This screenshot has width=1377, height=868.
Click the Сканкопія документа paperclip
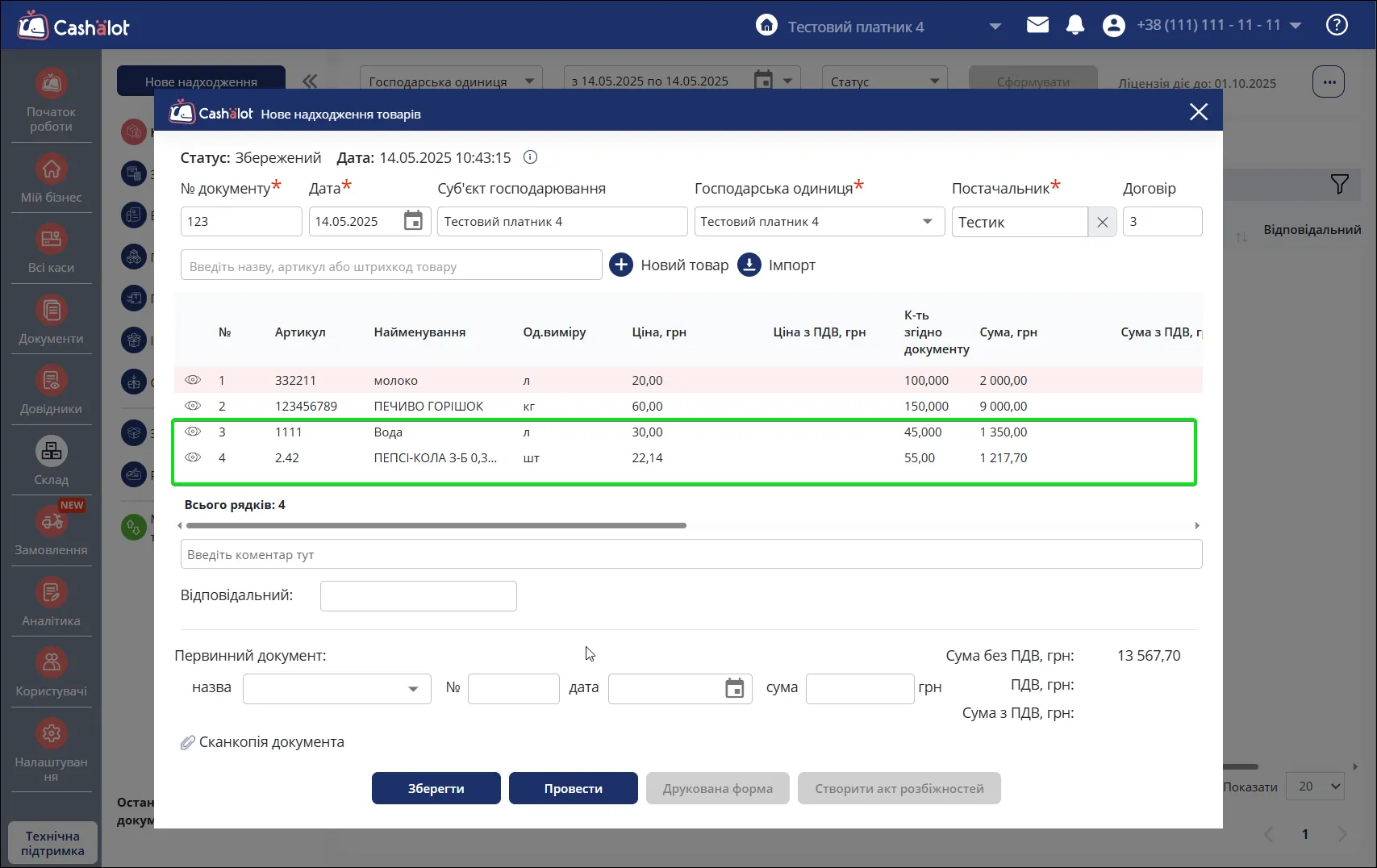tap(187, 742)
